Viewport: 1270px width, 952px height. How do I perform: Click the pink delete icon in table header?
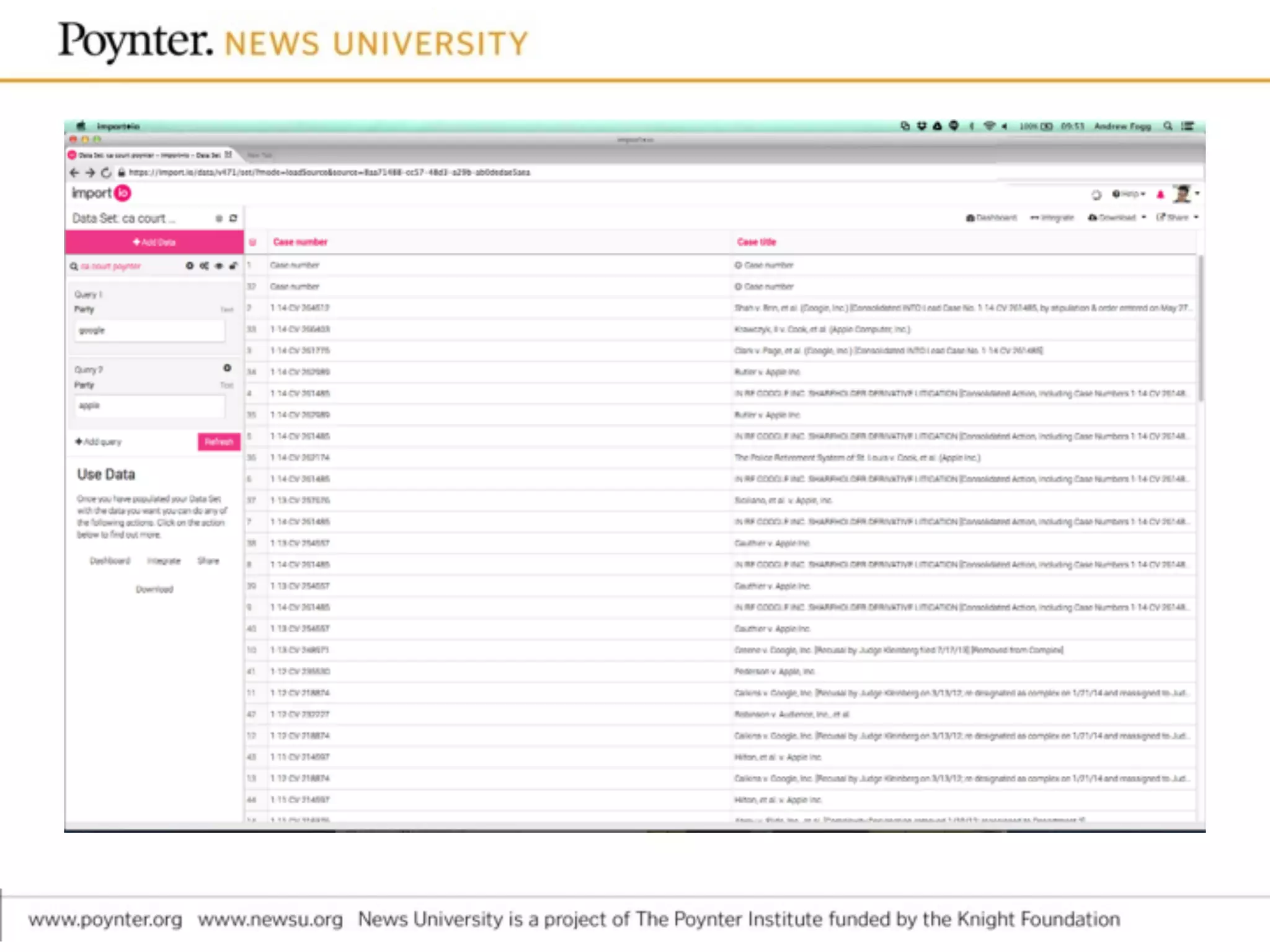252,242
